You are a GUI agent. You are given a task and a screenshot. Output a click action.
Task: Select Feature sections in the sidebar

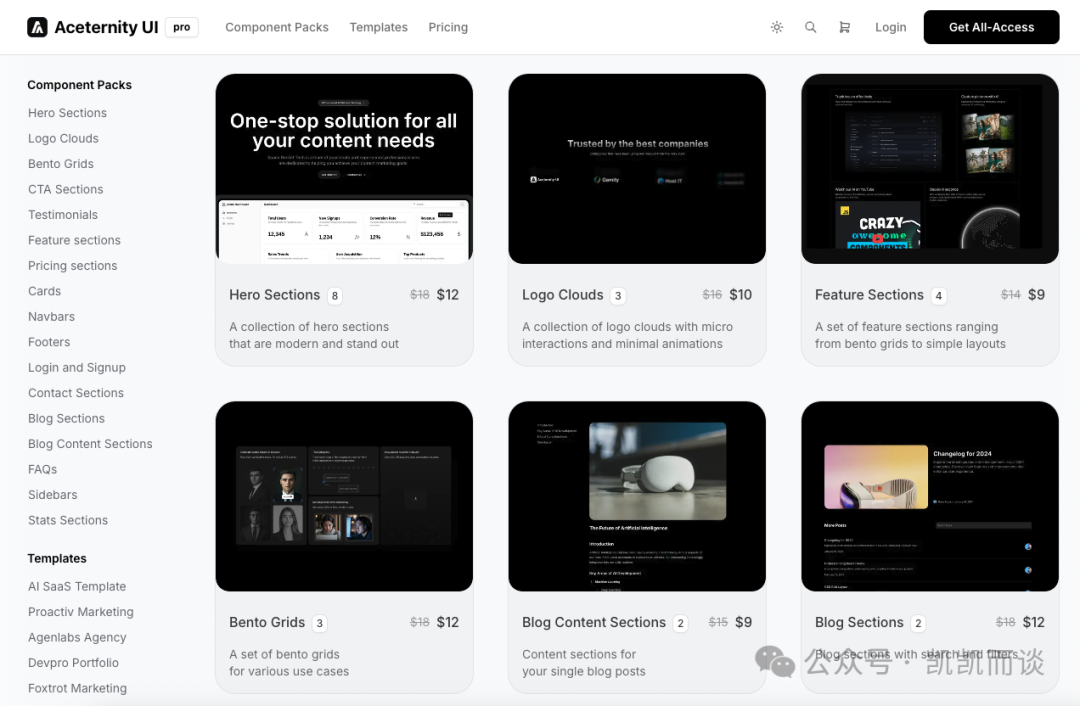[x=74, y=240]
